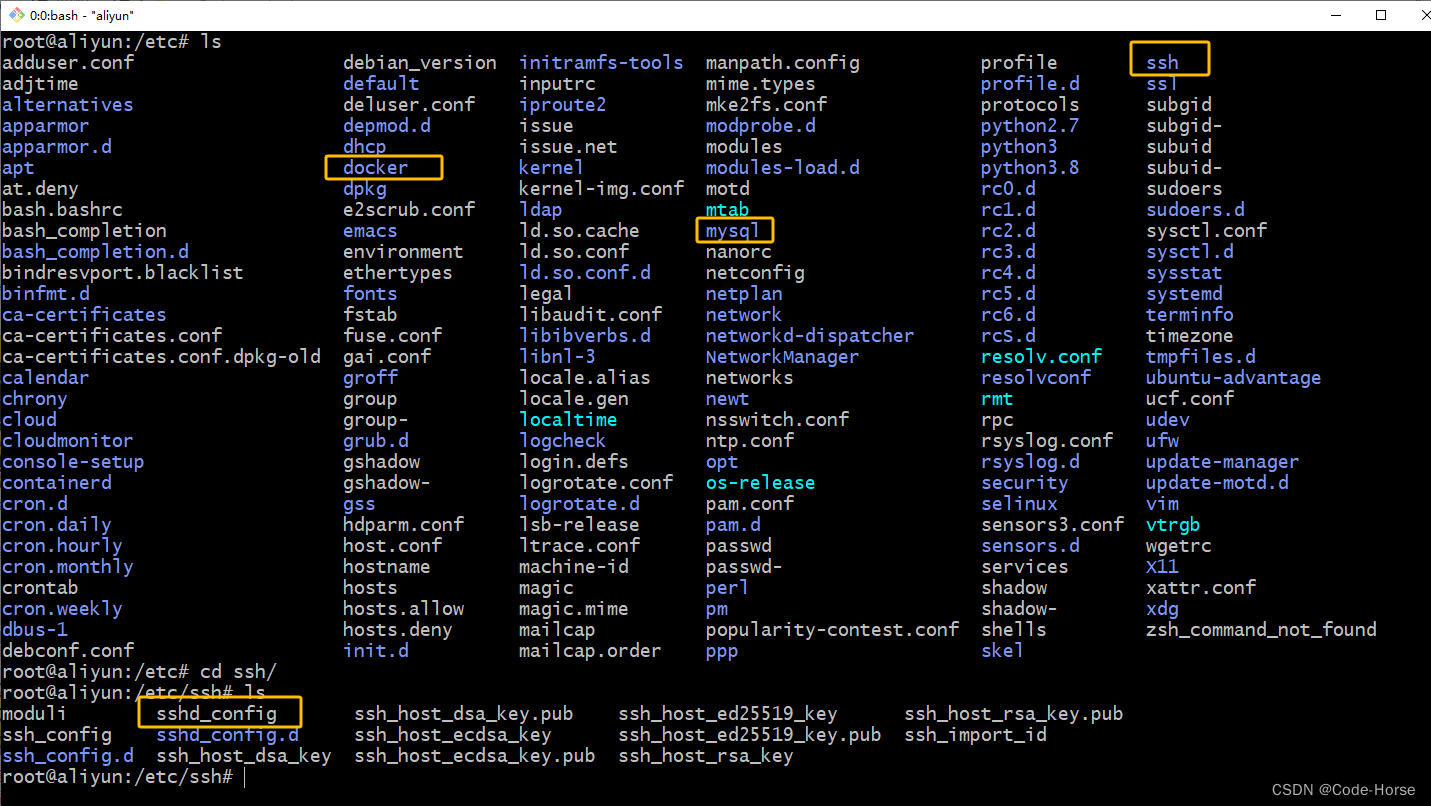Click 'ssh_host_rsa_key.pub' file entry
This screenshot has height=806, width=1431.
[x=1014, y=713]
